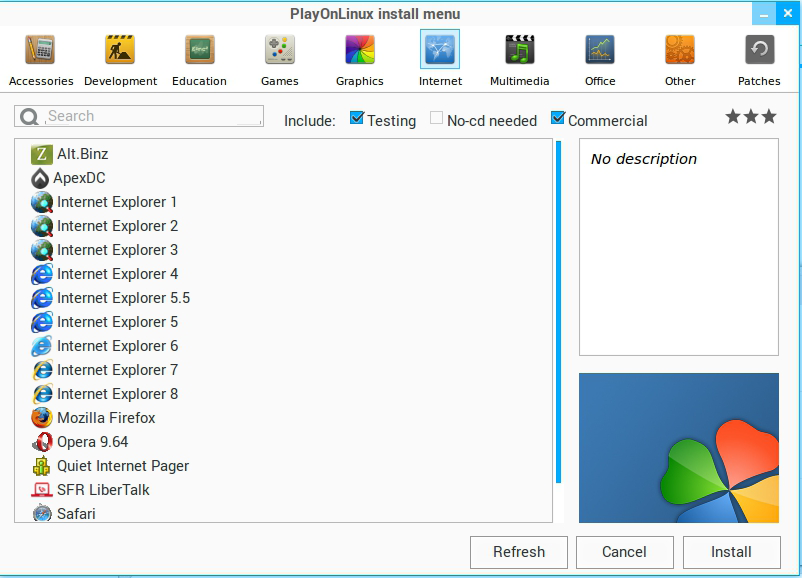Viewport: 802px width, 578px height.
Task: Click the Internet Explorer 3 globe icon
Action: 41,250
